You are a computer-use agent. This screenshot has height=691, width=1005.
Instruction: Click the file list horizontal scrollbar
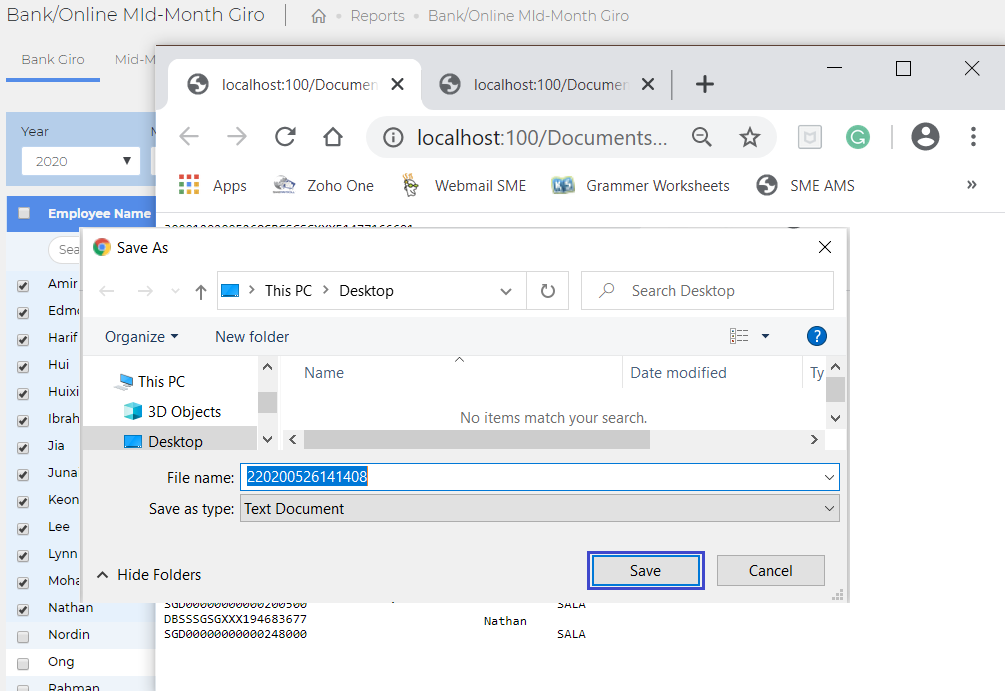click(477, 440)
